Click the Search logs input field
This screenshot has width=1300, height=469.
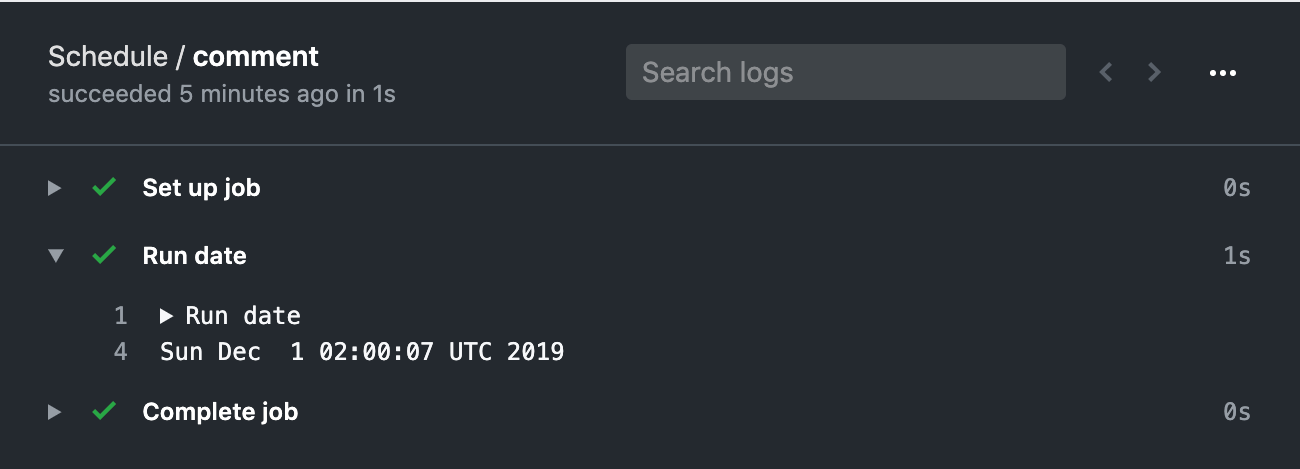(x=845, y=72)
